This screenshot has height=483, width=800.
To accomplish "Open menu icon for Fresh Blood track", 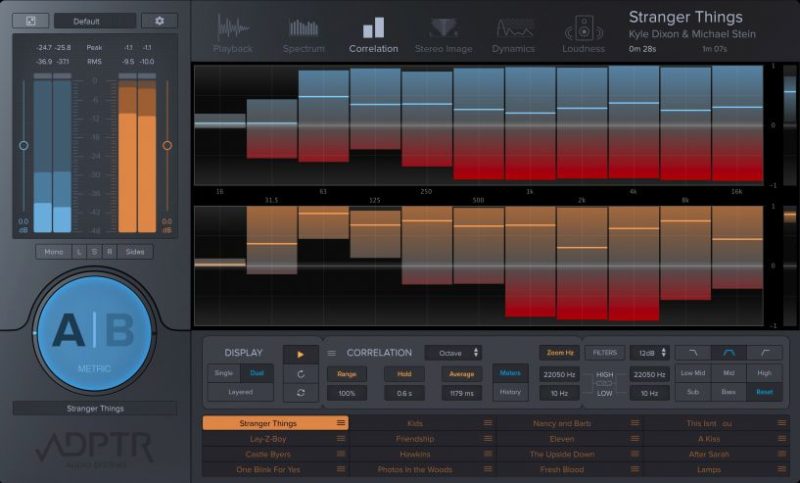I will (635, 469).
